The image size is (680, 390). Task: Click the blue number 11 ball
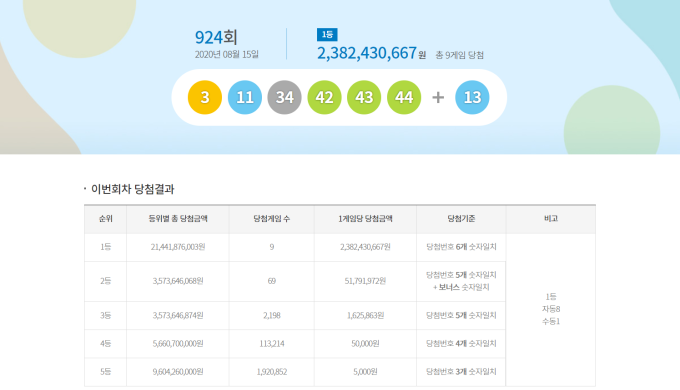click(x=245, y=97)
